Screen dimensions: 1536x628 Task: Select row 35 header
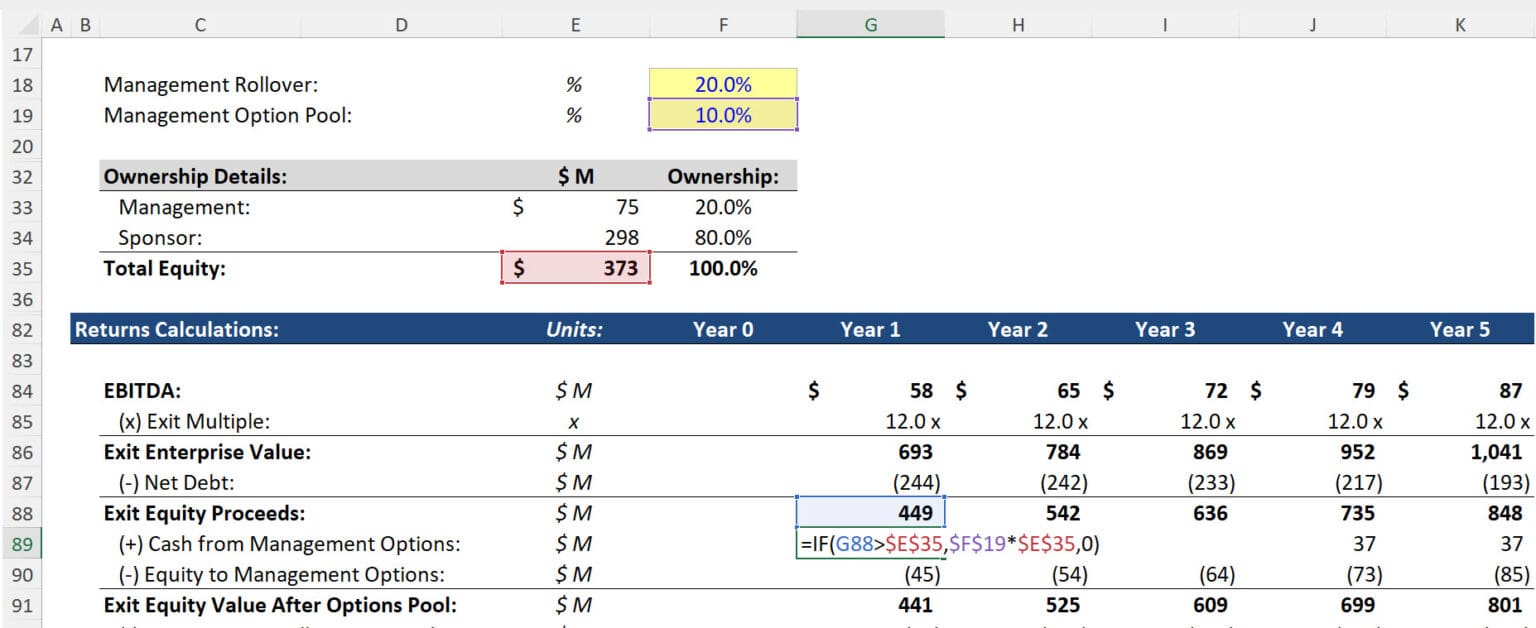[22, 268]
